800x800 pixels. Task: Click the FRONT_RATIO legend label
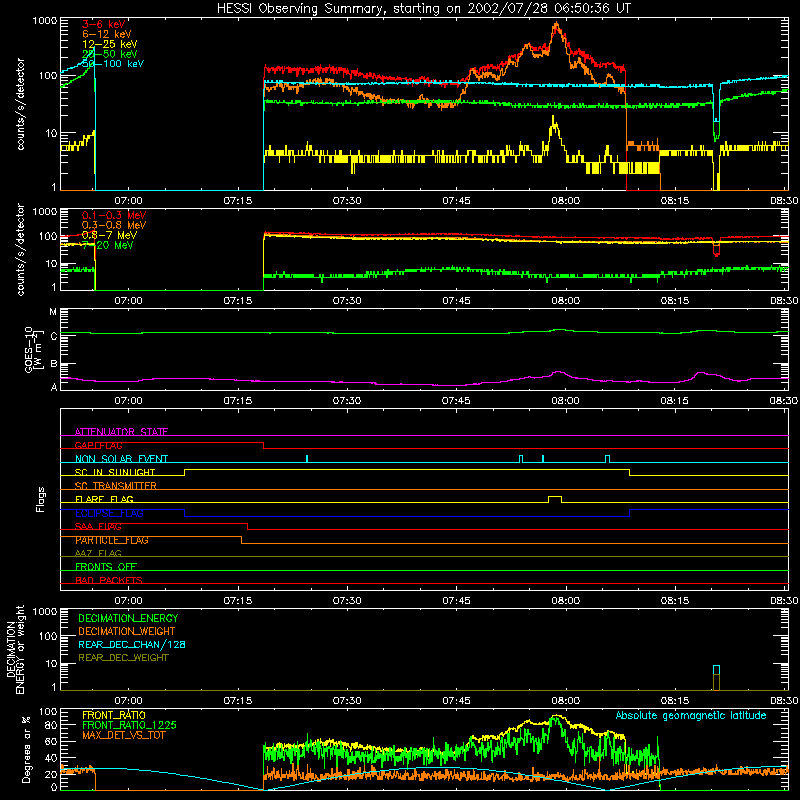(x=114, y=715)
